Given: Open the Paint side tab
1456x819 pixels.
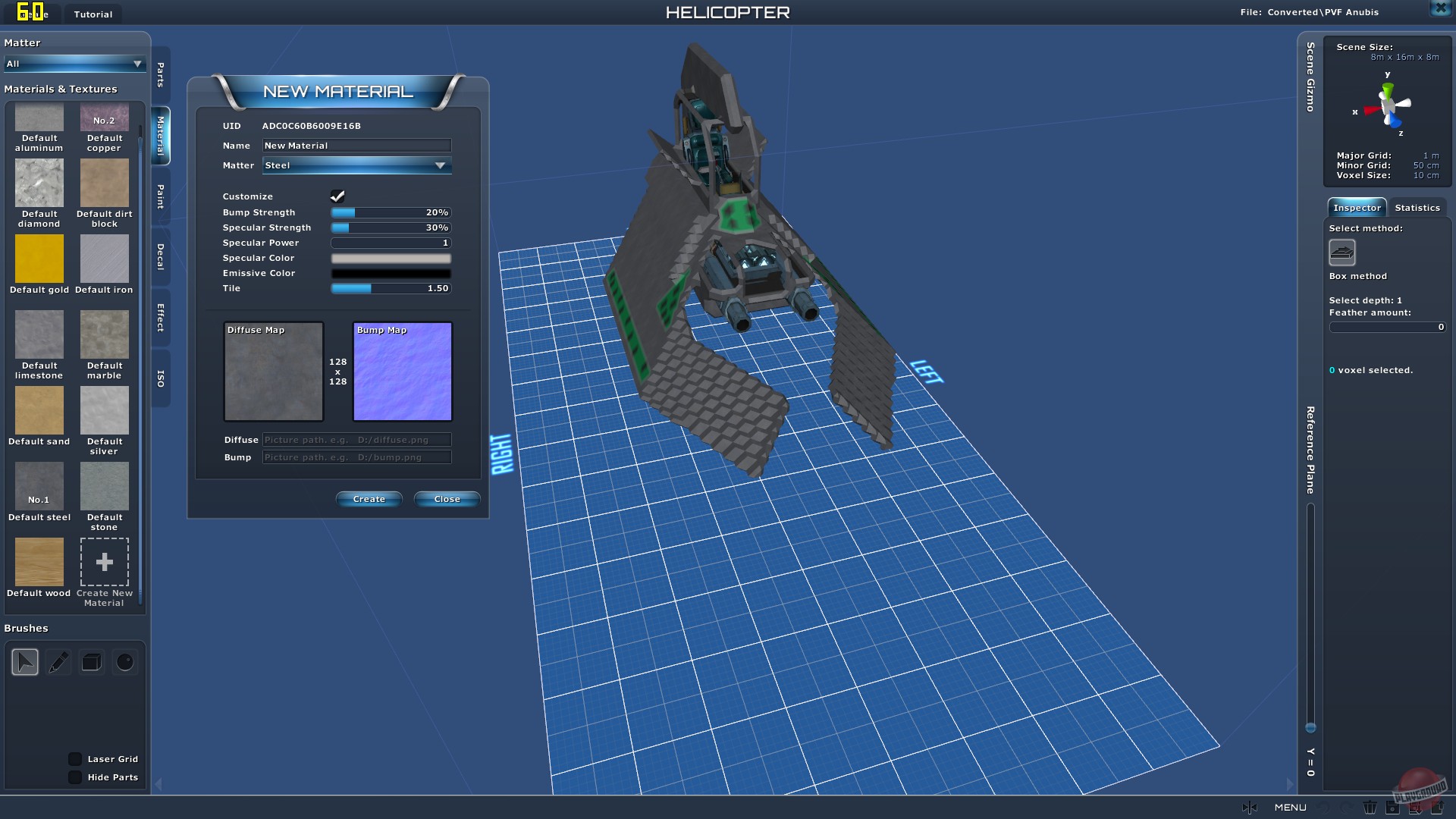Looking at the screenshot, I should [161, 196].
